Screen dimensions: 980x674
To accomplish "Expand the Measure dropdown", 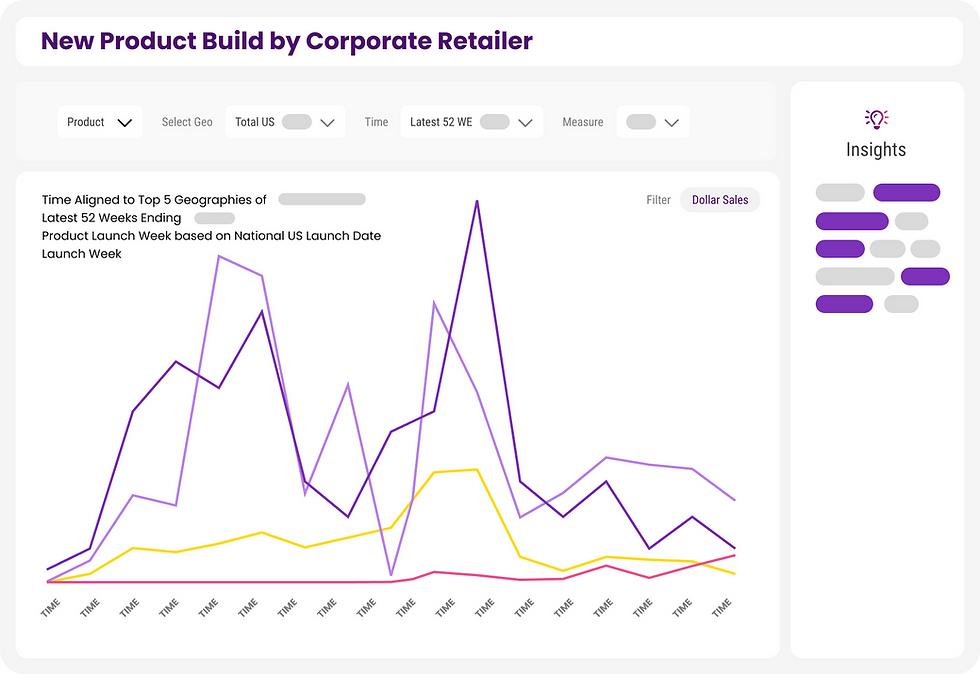I will click(653, 122).
